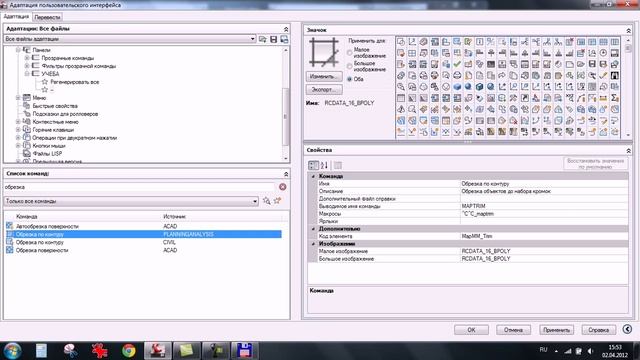640x360 pixels.
Task: Open Google Chrome from the taskbar
Action: tap(129, 351)
